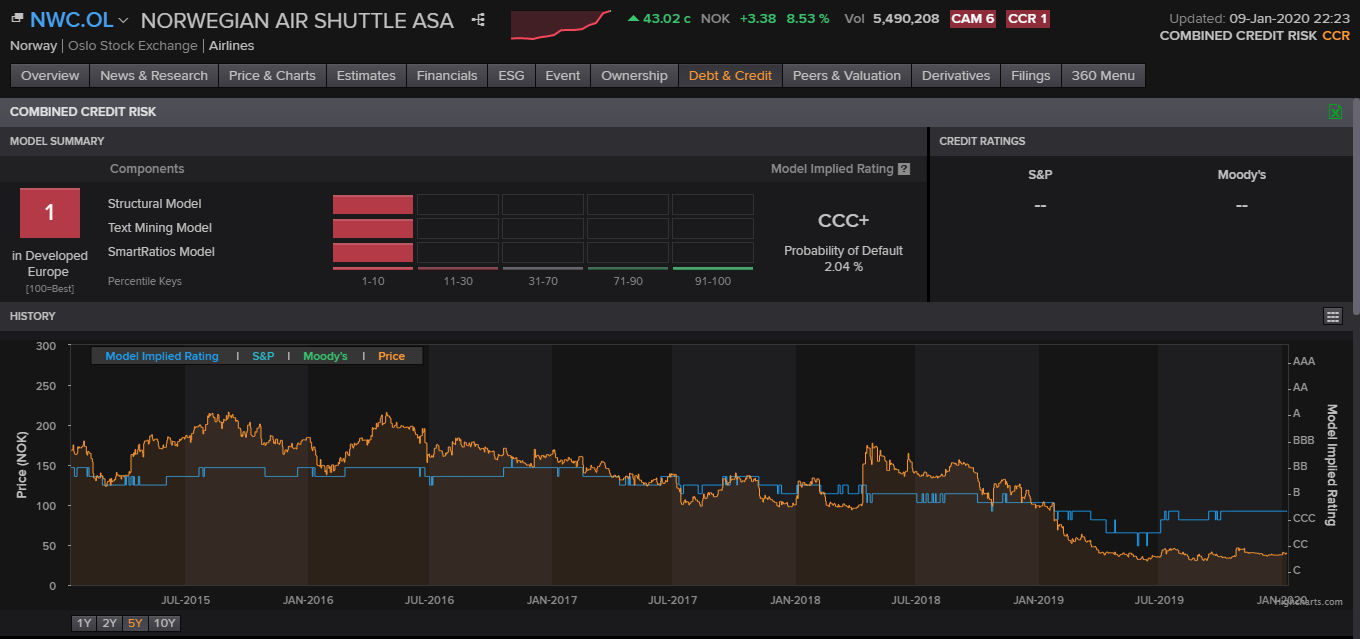1360x639 pixels.
Task: Set history range to 2Y
Action: pyautogui.click(x=109, y=623)
